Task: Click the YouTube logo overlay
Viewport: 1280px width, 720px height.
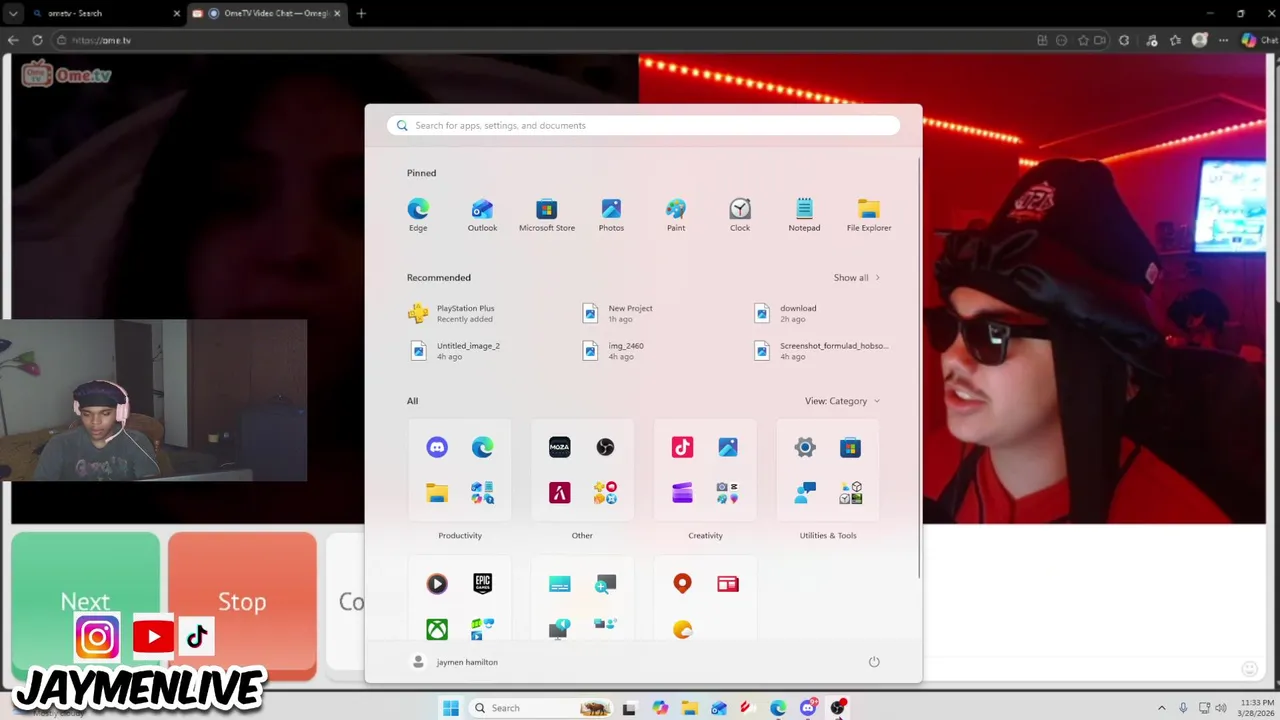Action: pos(153,637)
